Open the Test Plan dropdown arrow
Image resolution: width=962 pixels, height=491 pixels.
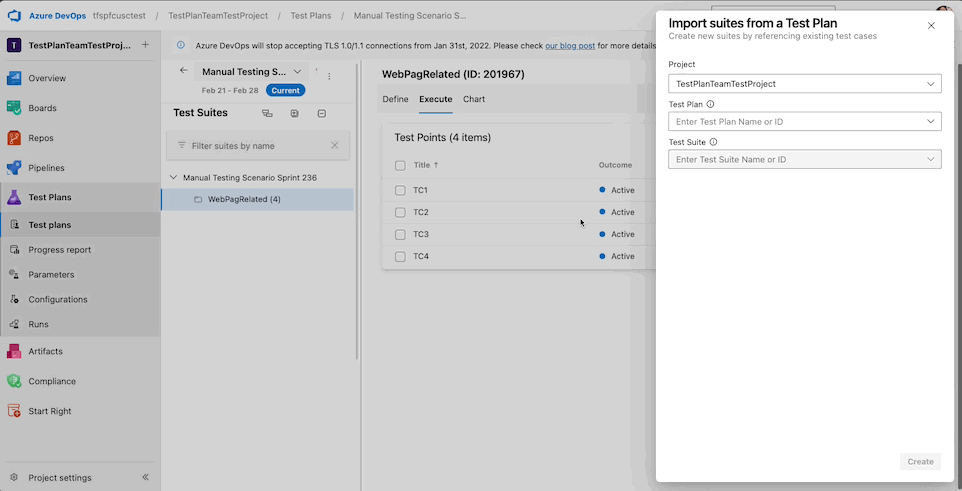coord(931,122)
